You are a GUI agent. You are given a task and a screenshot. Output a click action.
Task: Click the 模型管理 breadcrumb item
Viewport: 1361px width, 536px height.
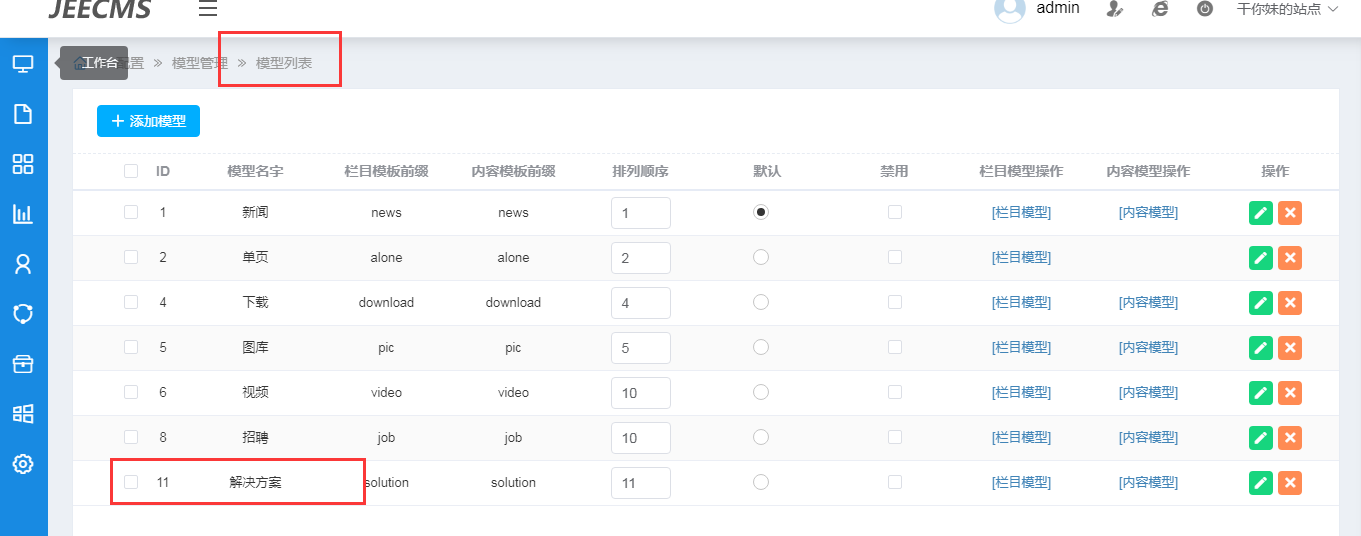[200, 63]
